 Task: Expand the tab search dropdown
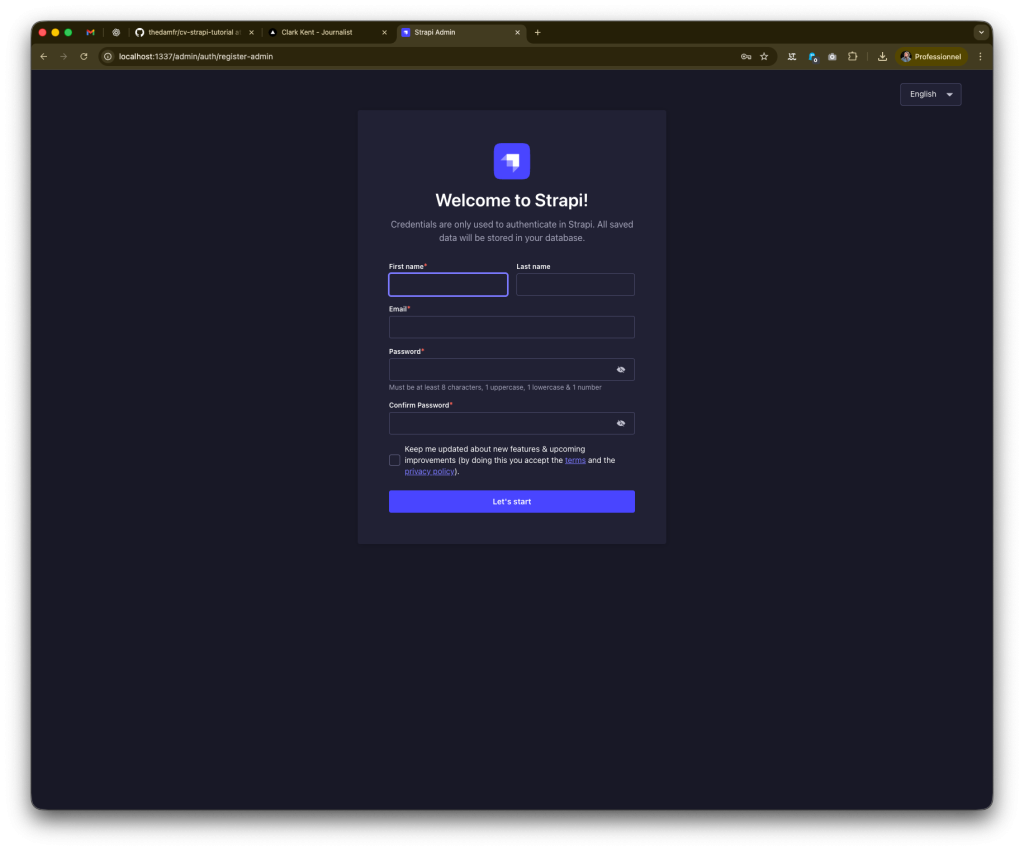[981, 32]
